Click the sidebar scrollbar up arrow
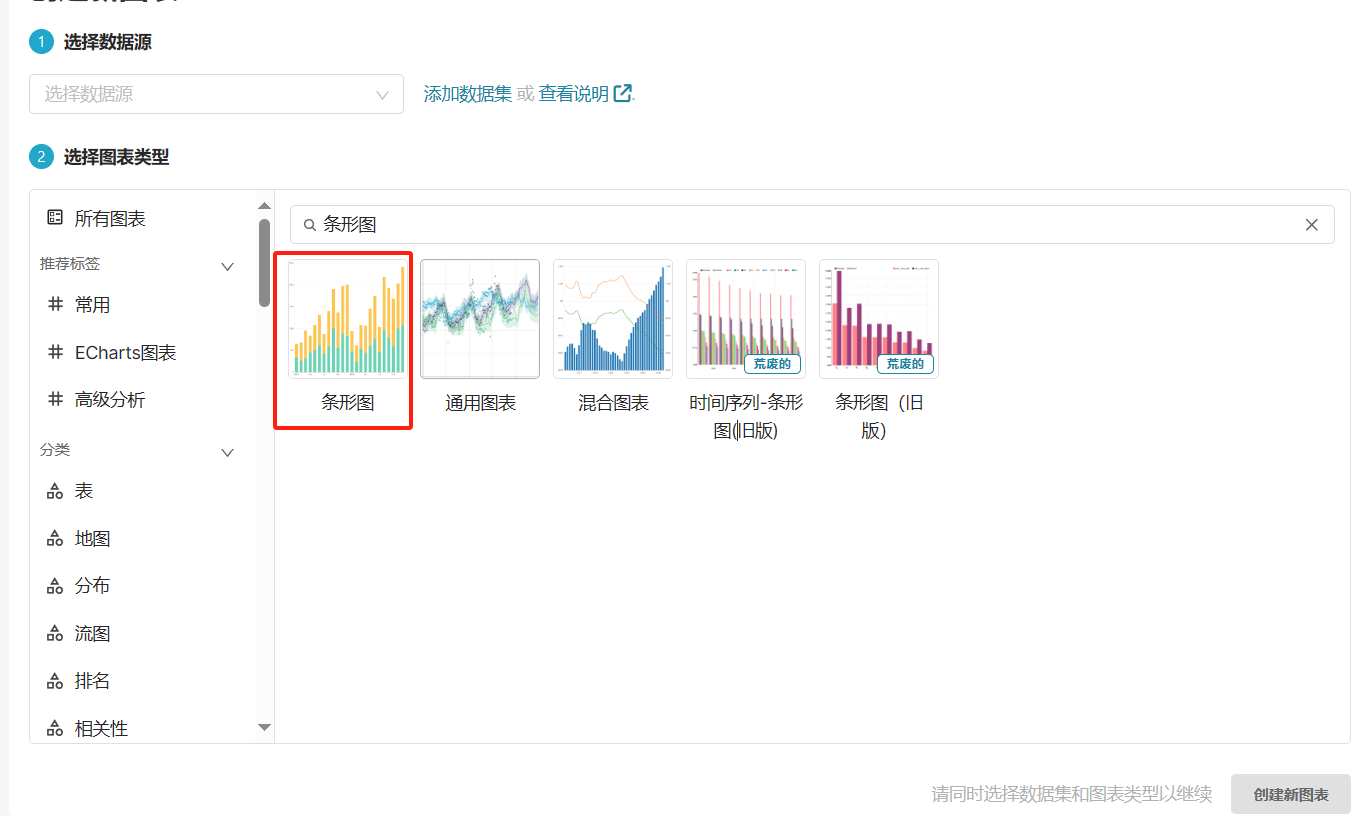Image resolution: width=1367 pixels, height=816 pixels. point(264,205)
